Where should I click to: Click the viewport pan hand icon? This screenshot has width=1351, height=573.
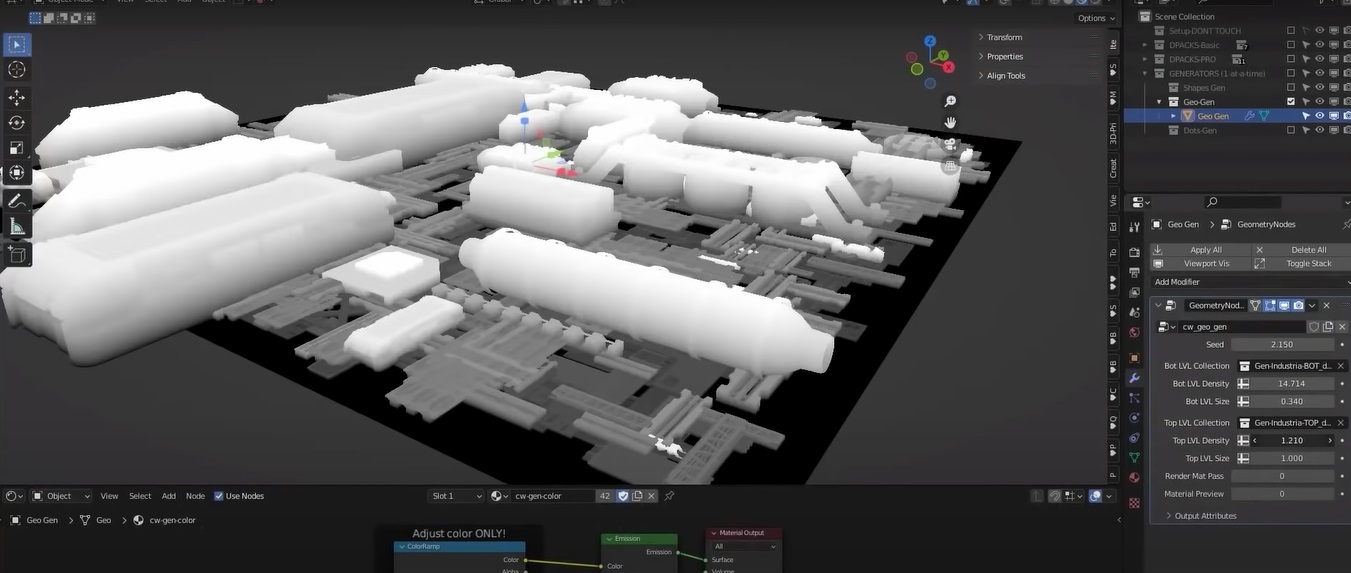pos(950,123)
